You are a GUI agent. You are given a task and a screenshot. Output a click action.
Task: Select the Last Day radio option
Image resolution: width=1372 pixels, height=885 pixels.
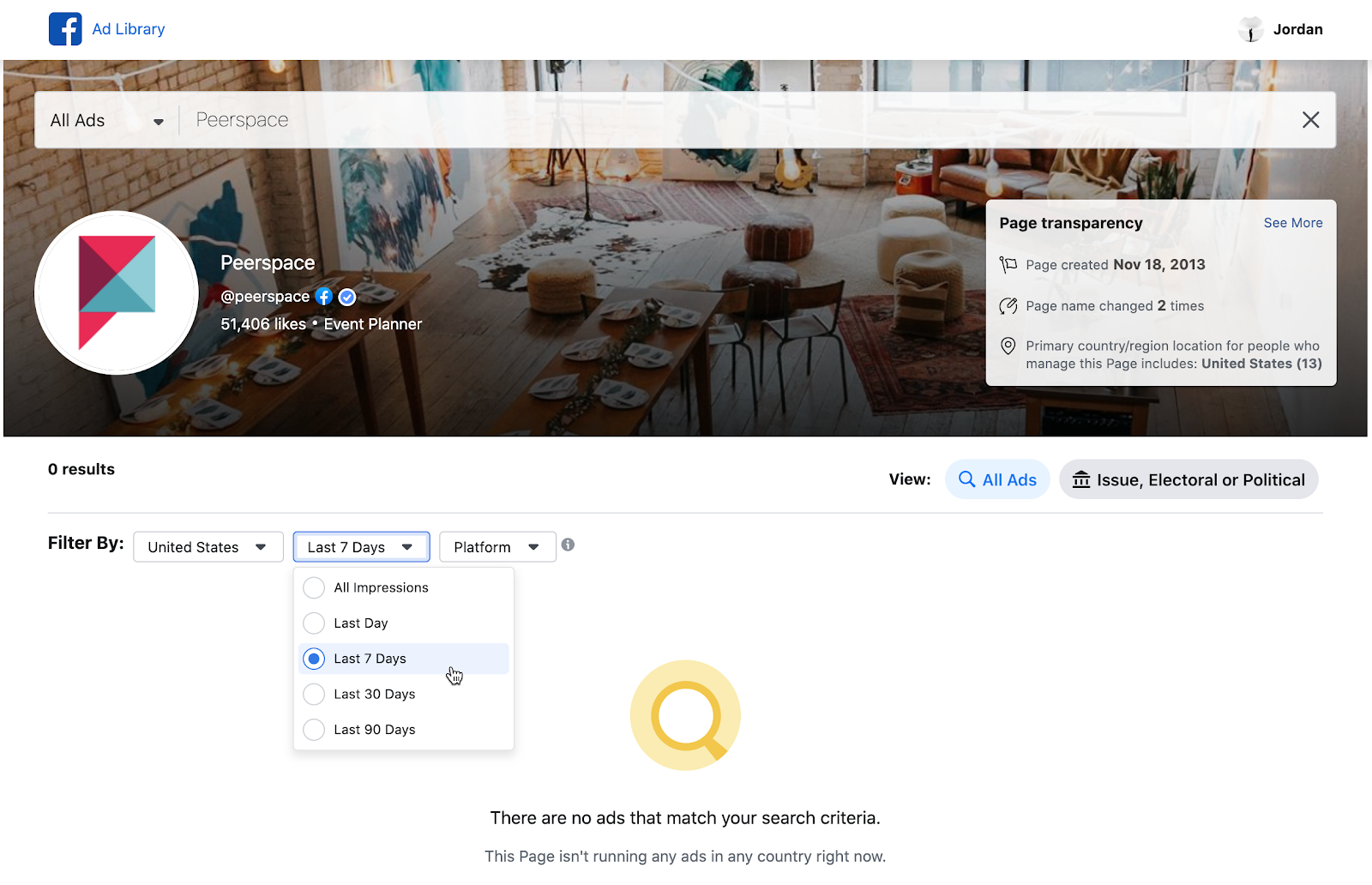click(x=314, y=623)
